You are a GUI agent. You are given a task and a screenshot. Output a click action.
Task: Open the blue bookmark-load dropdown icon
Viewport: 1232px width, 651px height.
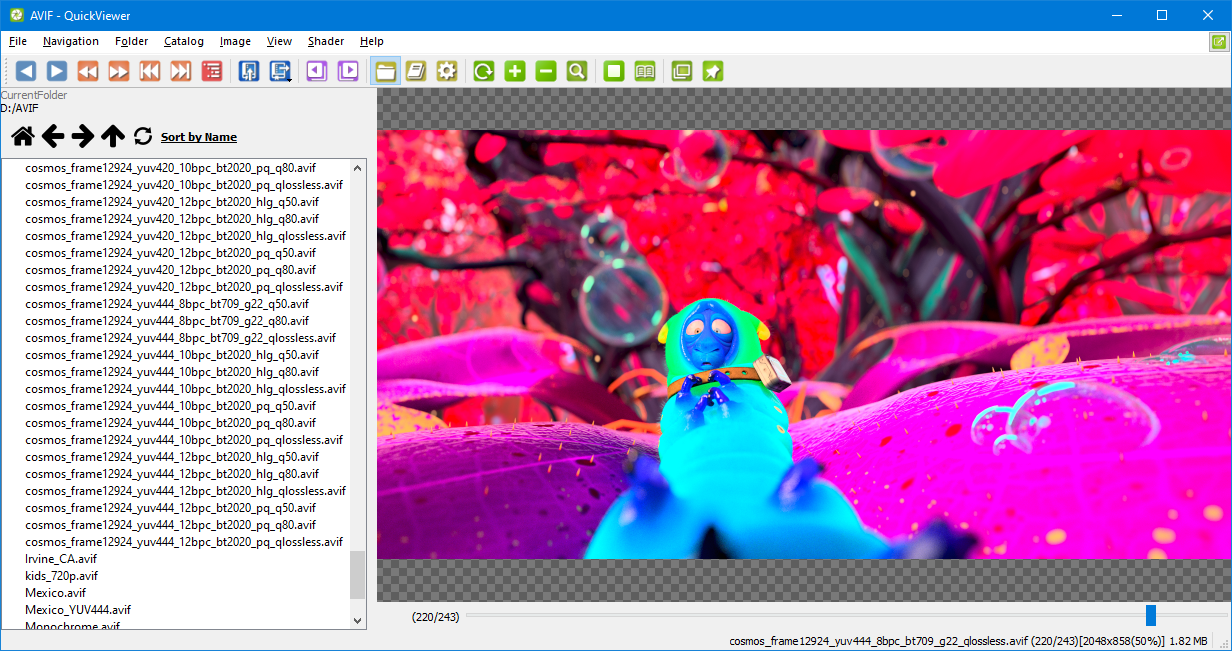pos(280,71)
